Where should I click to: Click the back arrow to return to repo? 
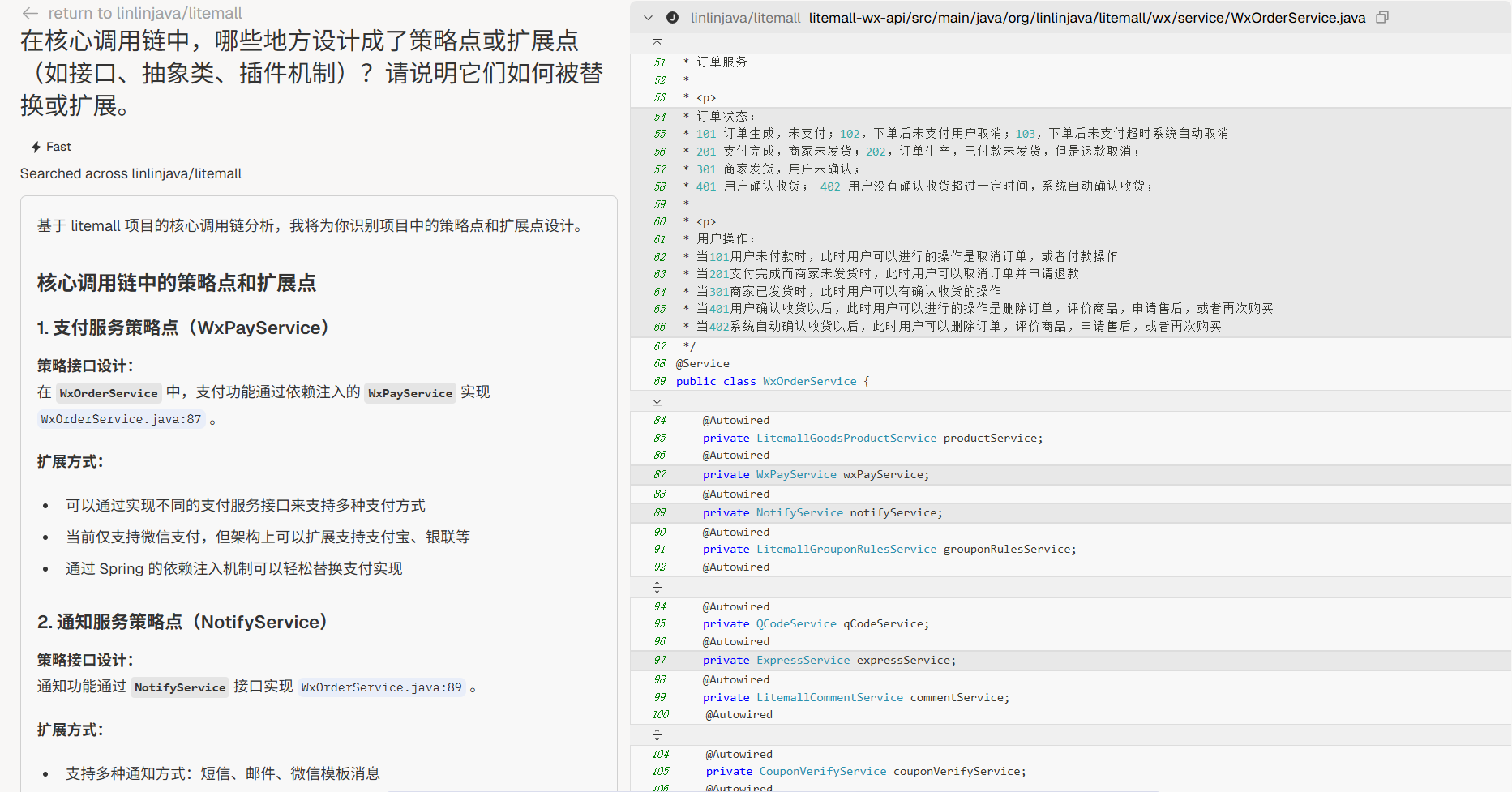(30, 14)
